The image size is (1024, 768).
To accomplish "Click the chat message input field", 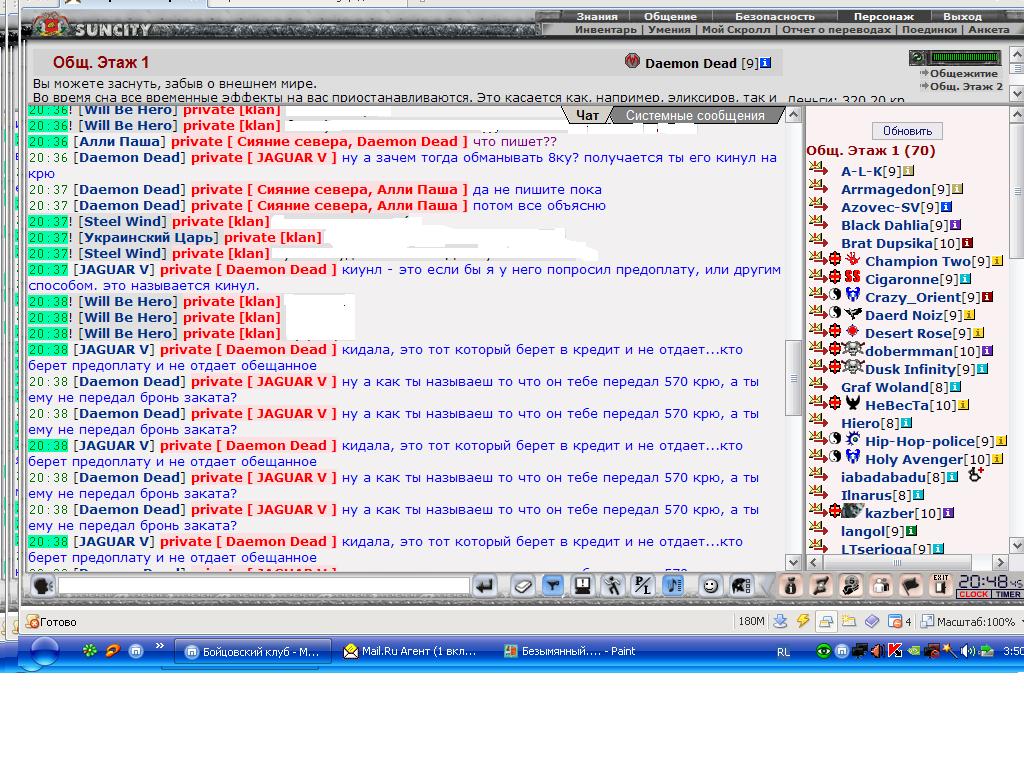I will point(263,586).
